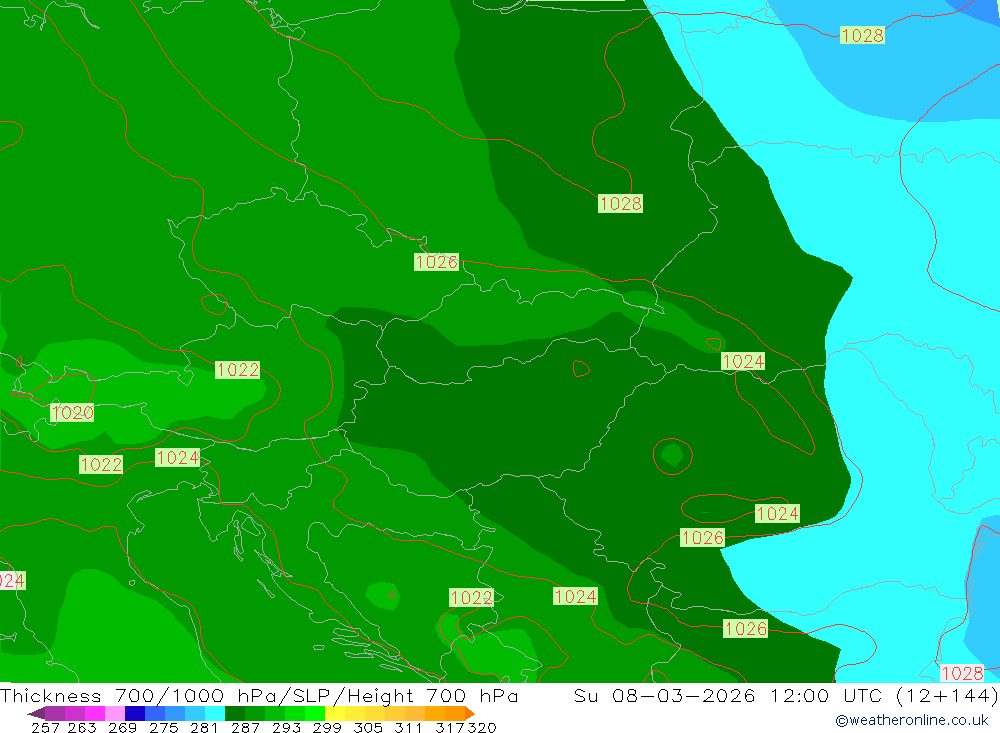
Task: Click the 1028 label in the dark green region
Action: click(621, 204)
